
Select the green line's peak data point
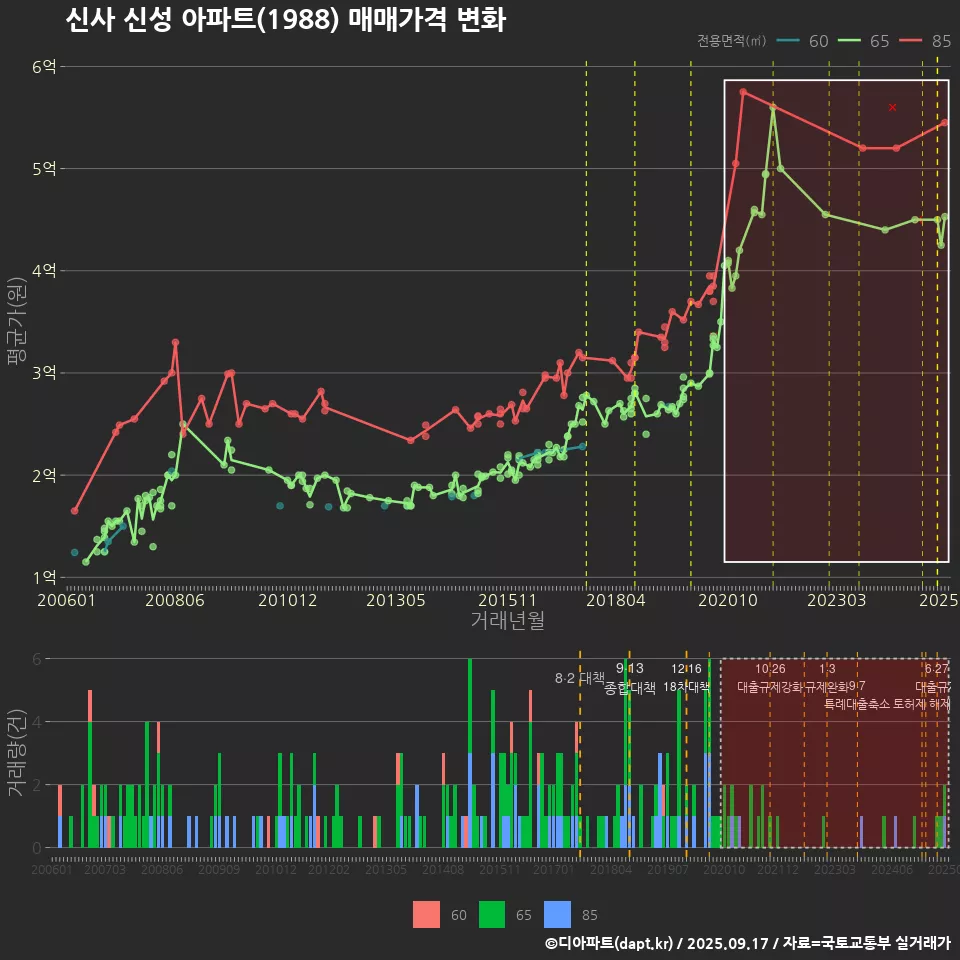point(773,108)
